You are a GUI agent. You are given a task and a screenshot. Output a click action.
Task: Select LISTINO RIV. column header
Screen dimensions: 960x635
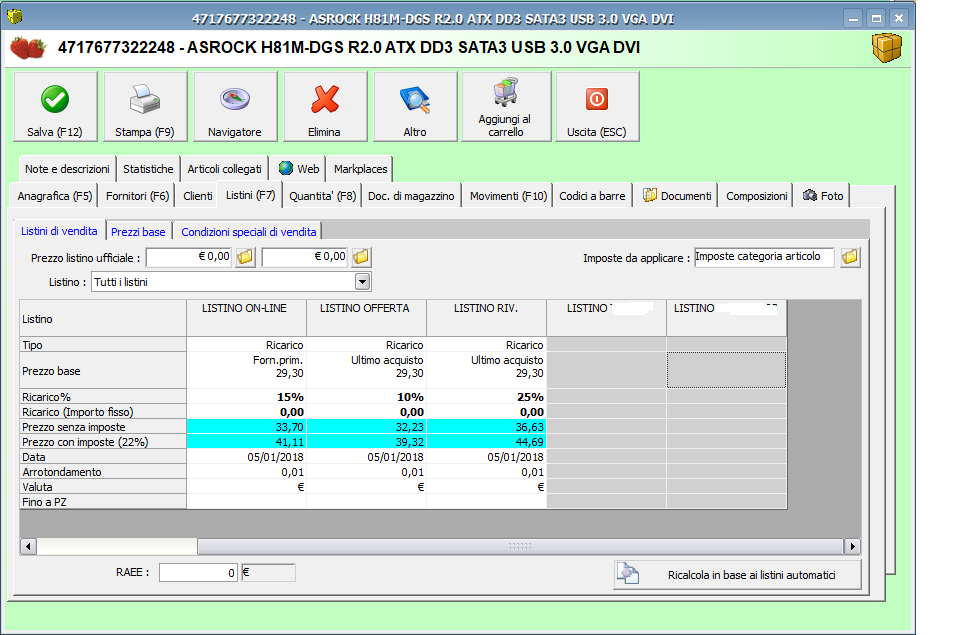pos(486,318)
